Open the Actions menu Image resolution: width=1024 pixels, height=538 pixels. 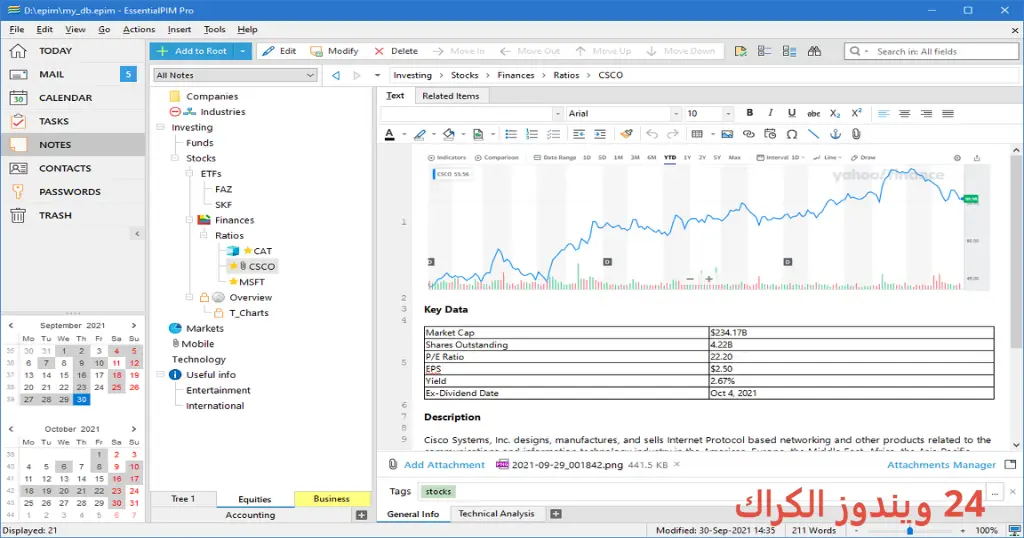(x=138, y=29)
